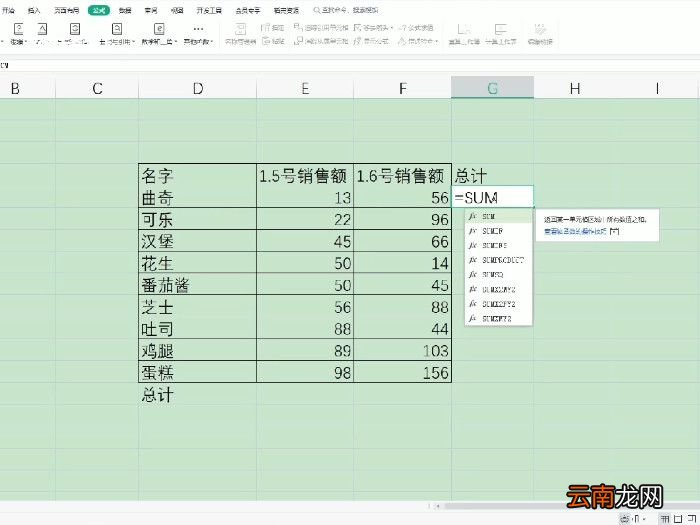Select column B header

[x=28, y=88]
